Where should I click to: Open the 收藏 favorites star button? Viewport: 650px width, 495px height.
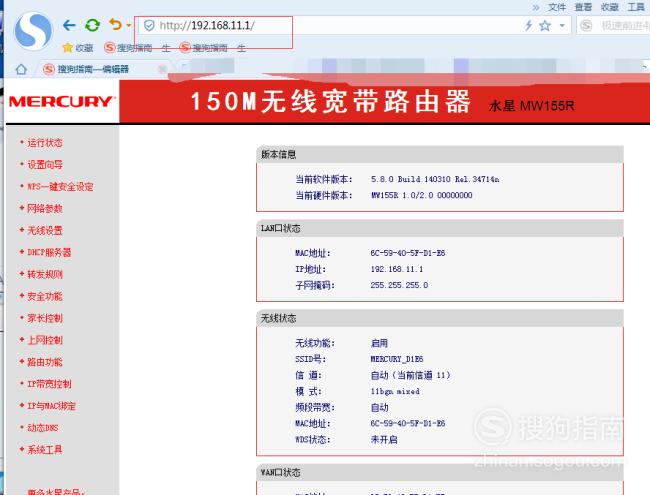click(78, 48)
